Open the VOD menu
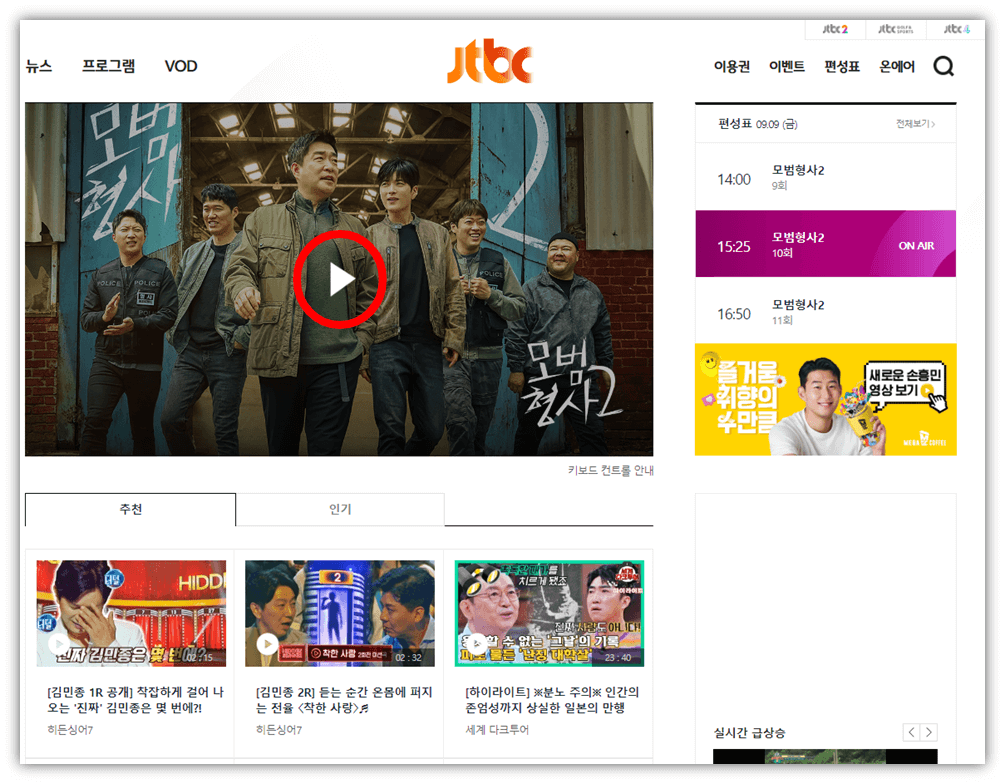 (x=181, y=66)
